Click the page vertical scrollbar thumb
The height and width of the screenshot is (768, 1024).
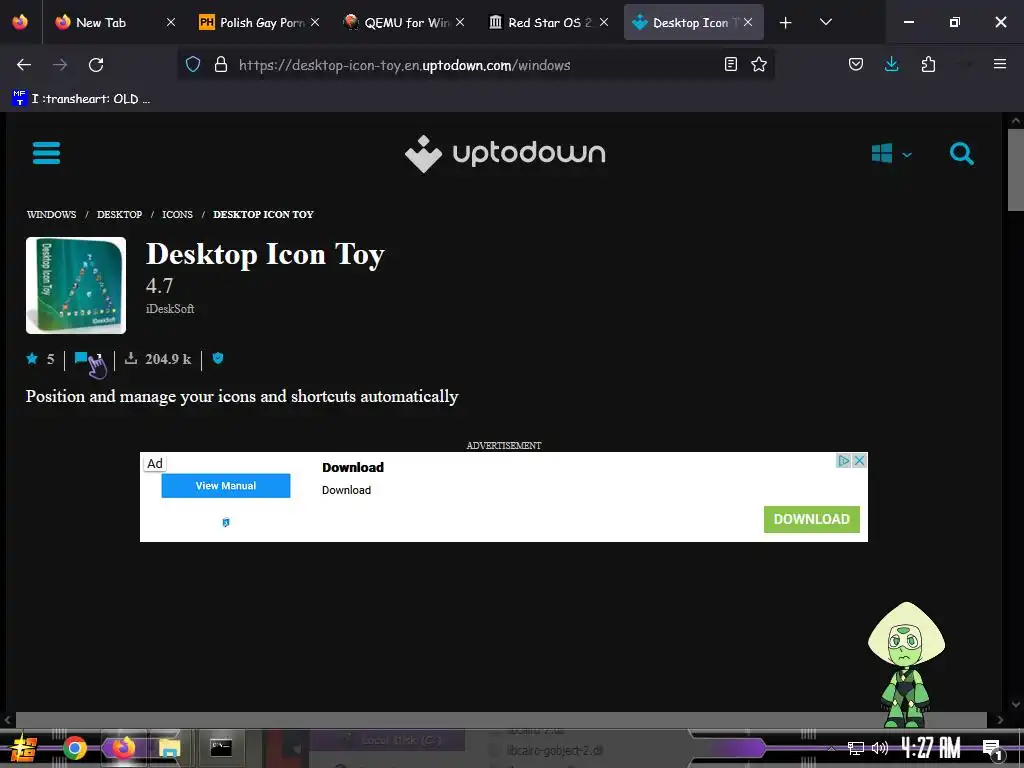1016,170
